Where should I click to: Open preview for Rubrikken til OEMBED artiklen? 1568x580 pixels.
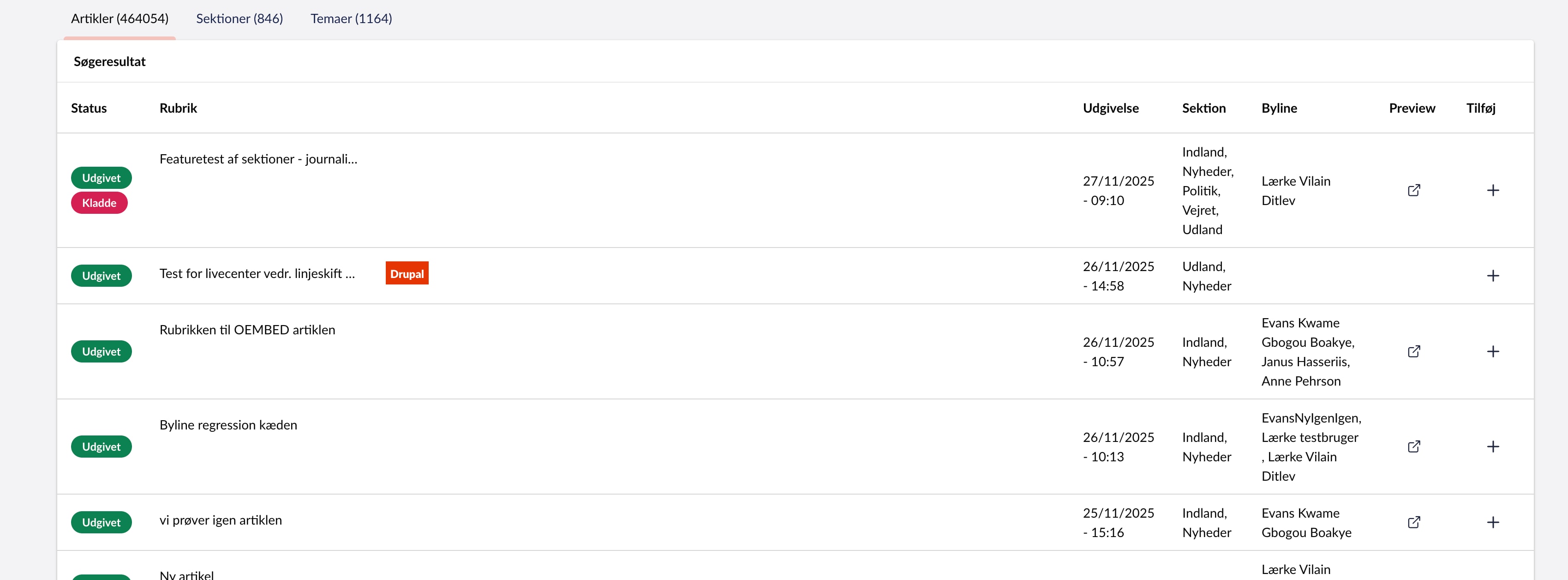[1413, 351]
